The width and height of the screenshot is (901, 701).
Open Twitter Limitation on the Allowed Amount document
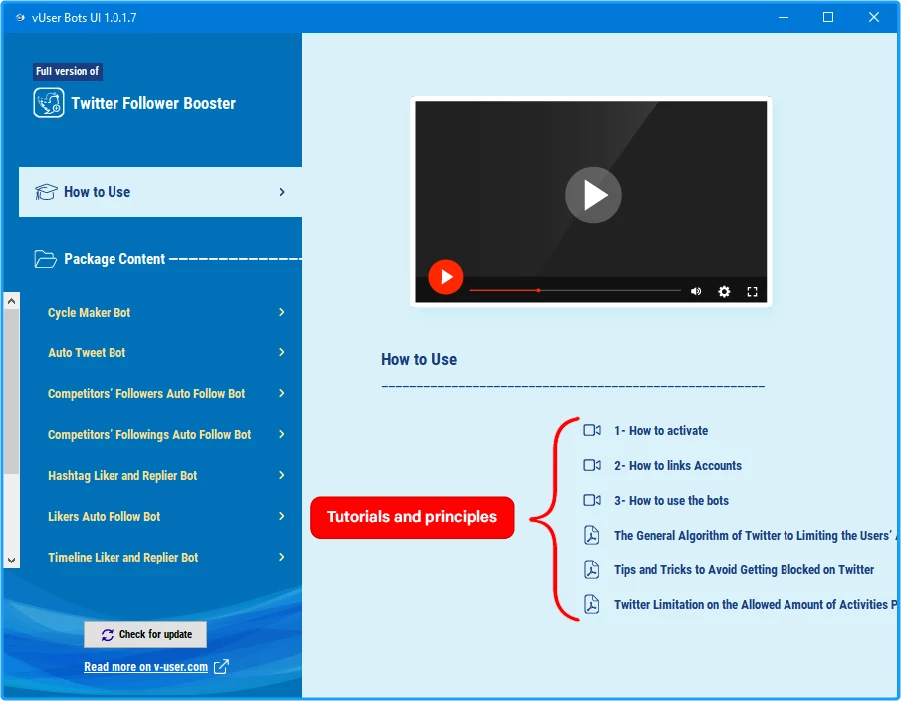coord(754,604)
